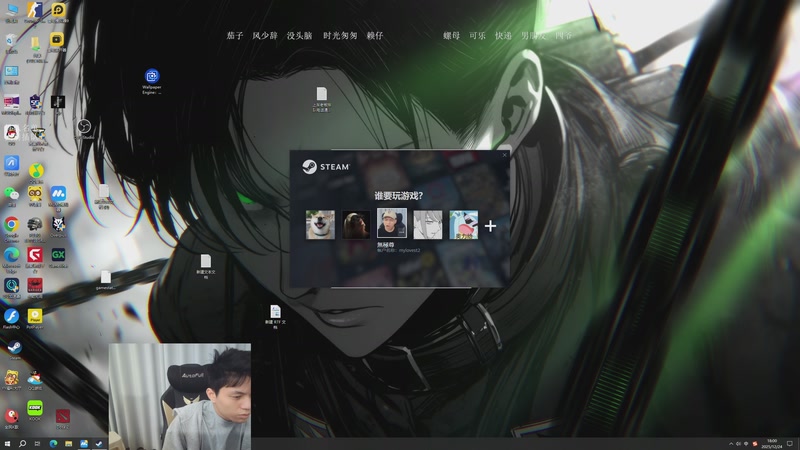Open QQ Music desktop shortcut
The width and height of the screenshot is (800, 450).
pyautogui.click(x=35, y=173)
